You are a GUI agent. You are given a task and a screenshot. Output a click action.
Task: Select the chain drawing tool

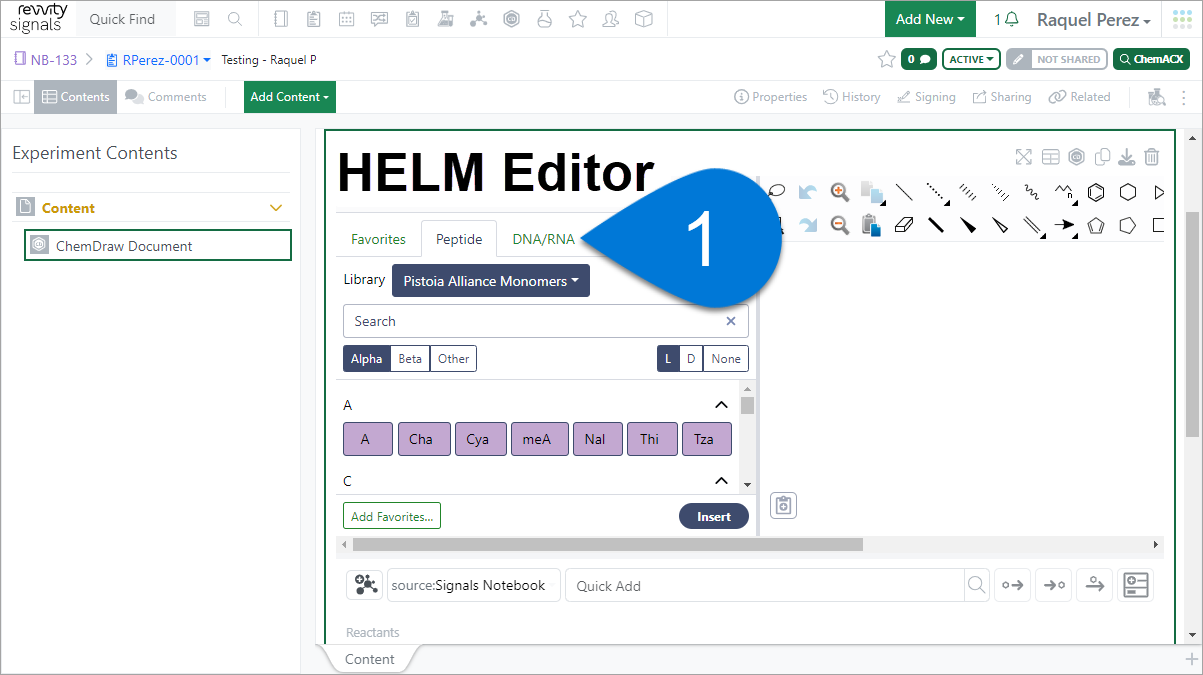(x=1064, y=191)
